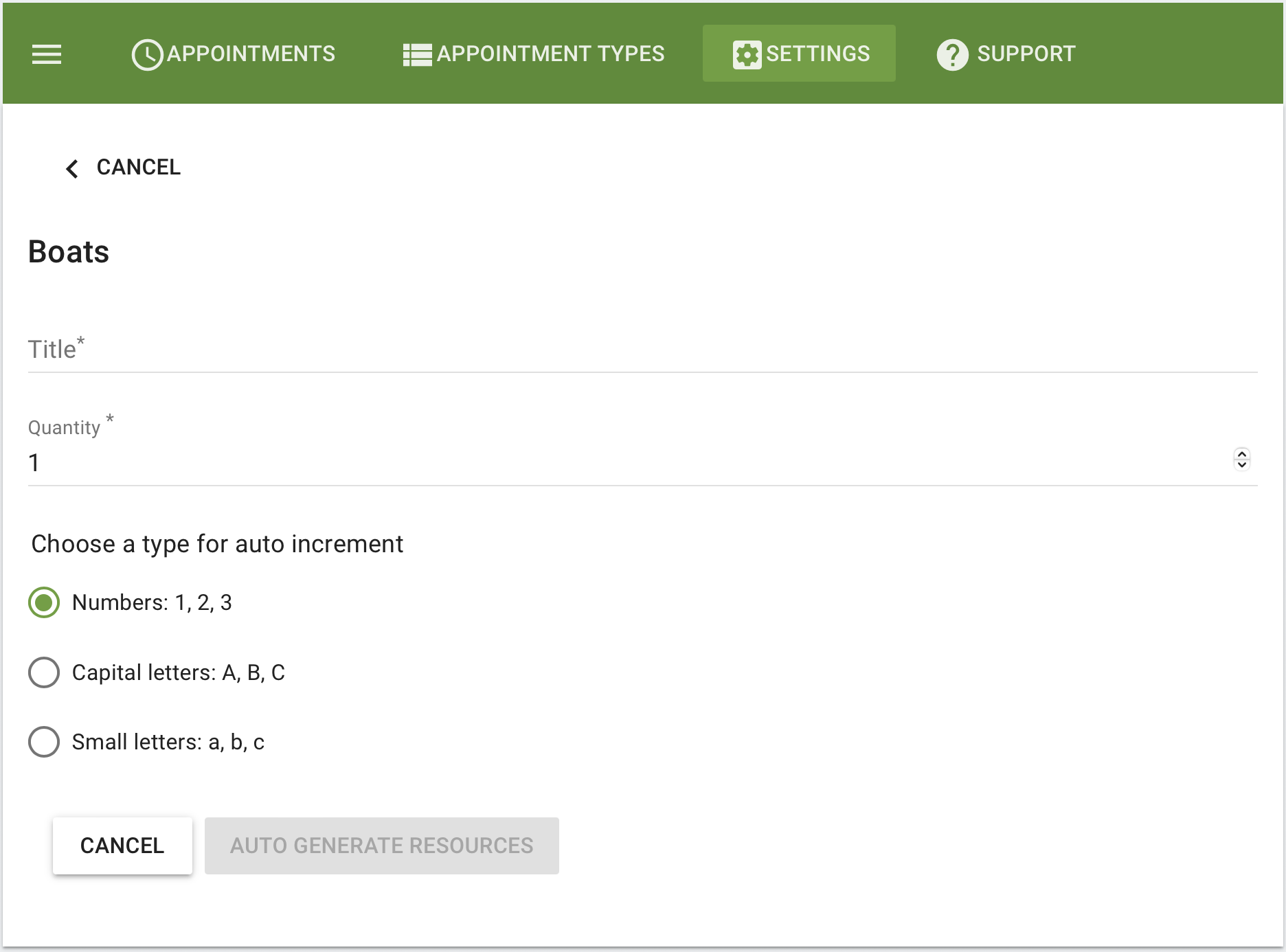Screen dimensions: 1286x952
Task: Click the Appointments clock icon
Action: pyautogui.click(x=147, y=54)
